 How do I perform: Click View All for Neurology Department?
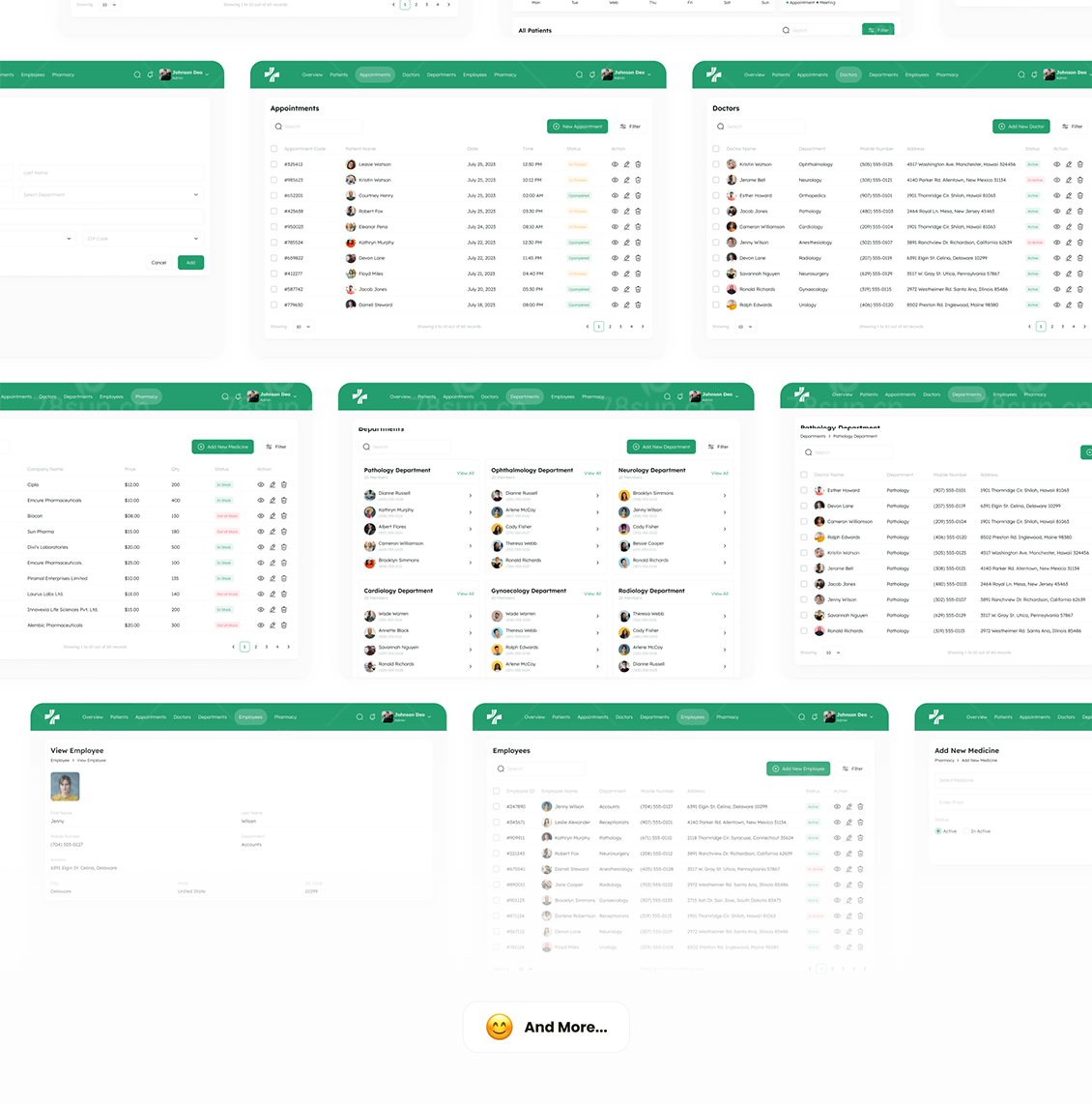(719, 473)
